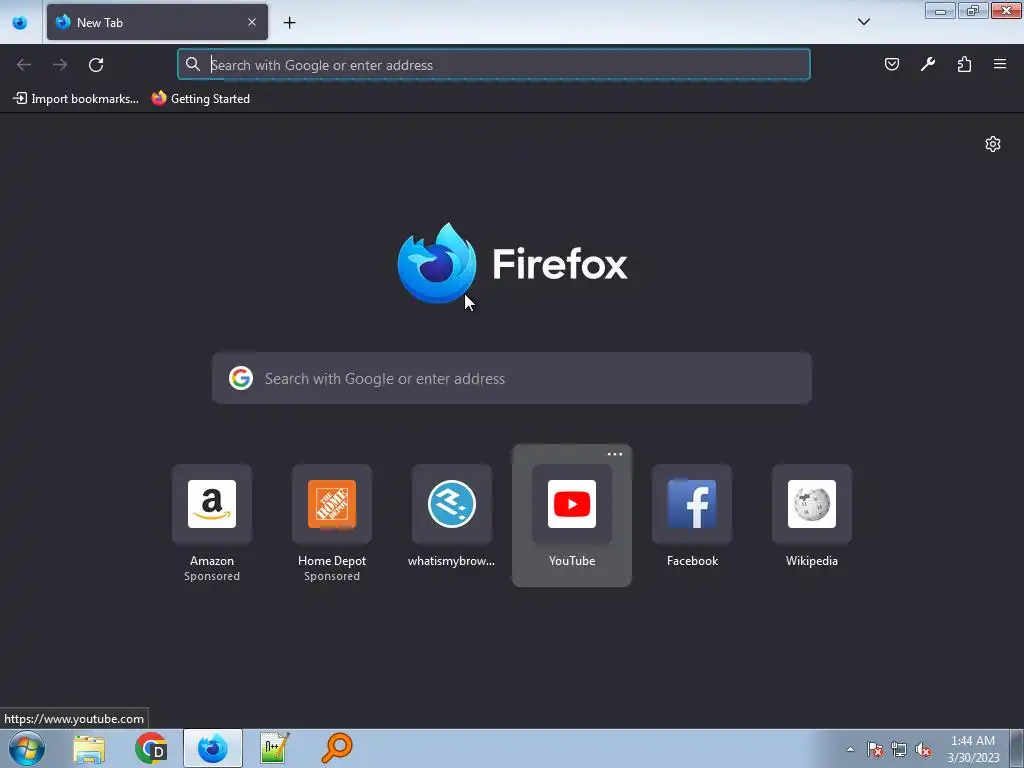Viewport: 1024px width, 768px height.
Task: Click the Sponsored label under Amazon
Action: coord(212,576)
